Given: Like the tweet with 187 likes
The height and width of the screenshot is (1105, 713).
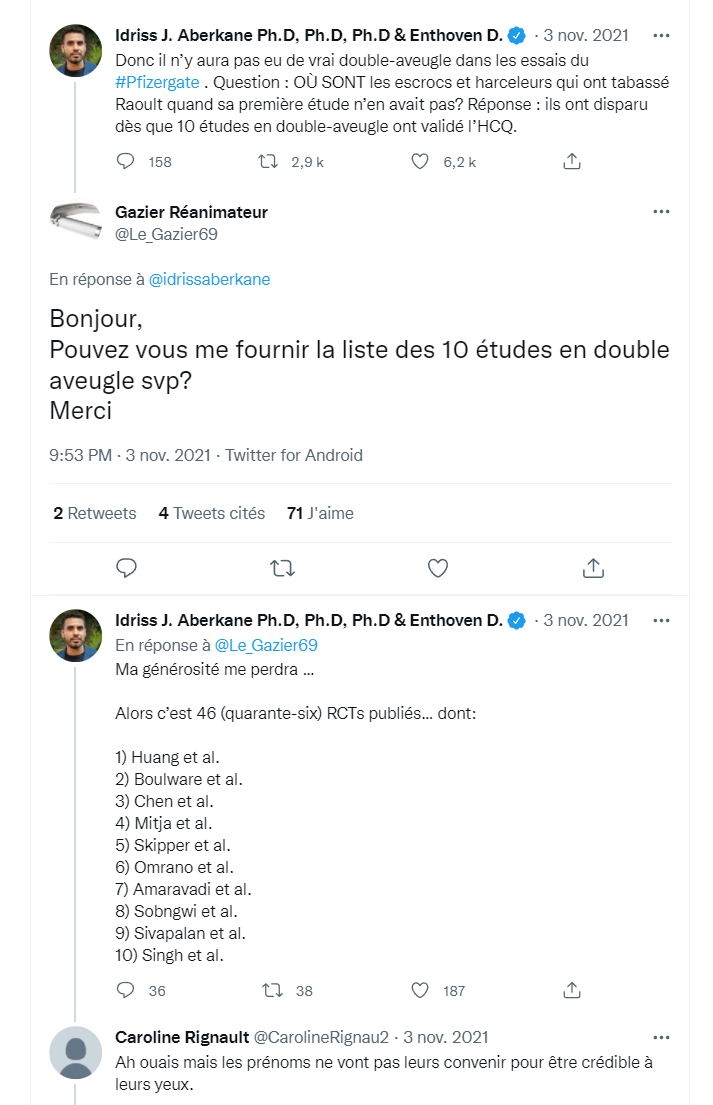Looking at the screenshot, I should coord(421,990).
